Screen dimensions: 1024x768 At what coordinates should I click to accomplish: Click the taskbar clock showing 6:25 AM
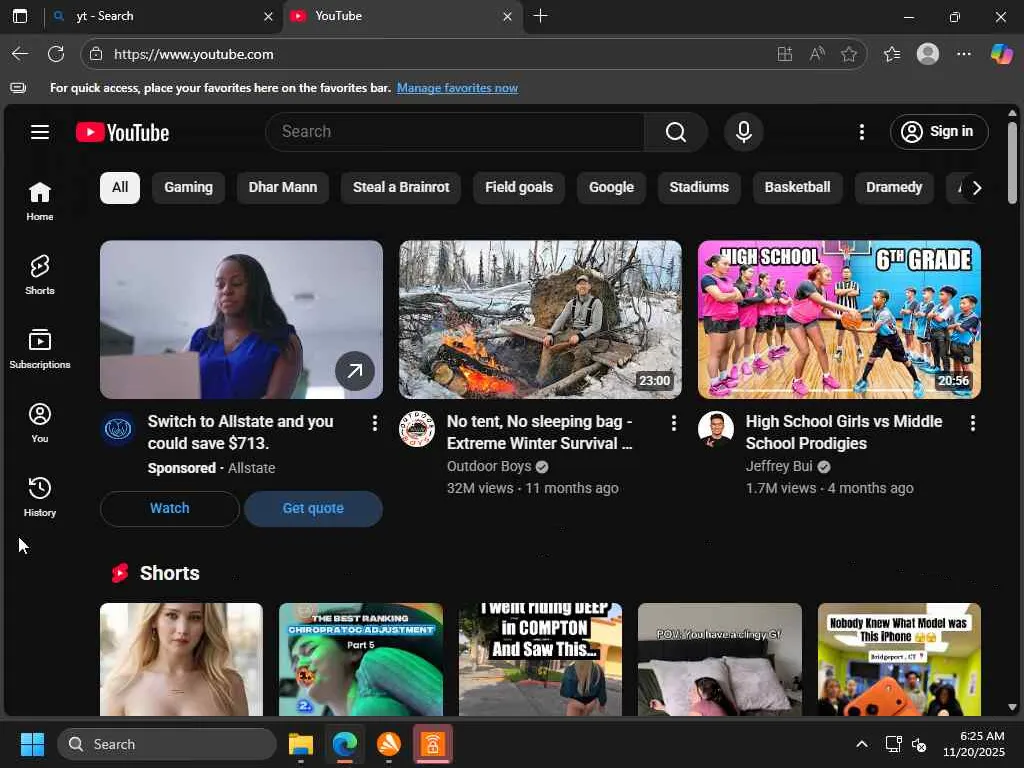tap(973, 744)
